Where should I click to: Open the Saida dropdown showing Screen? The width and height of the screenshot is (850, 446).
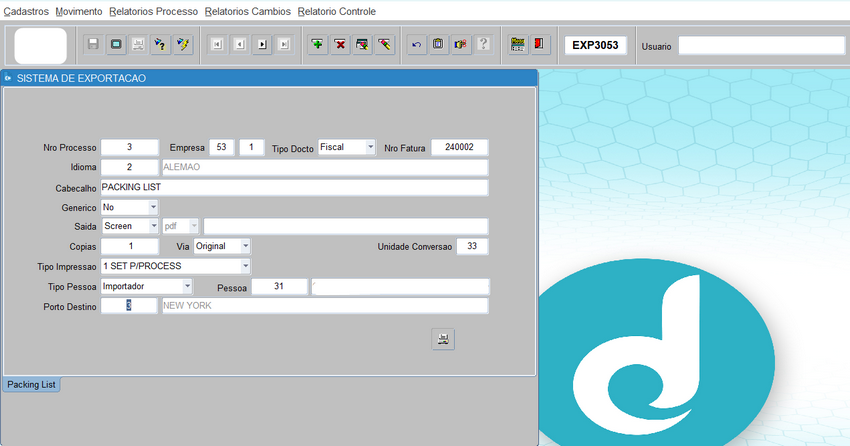(x=153, y=226)
